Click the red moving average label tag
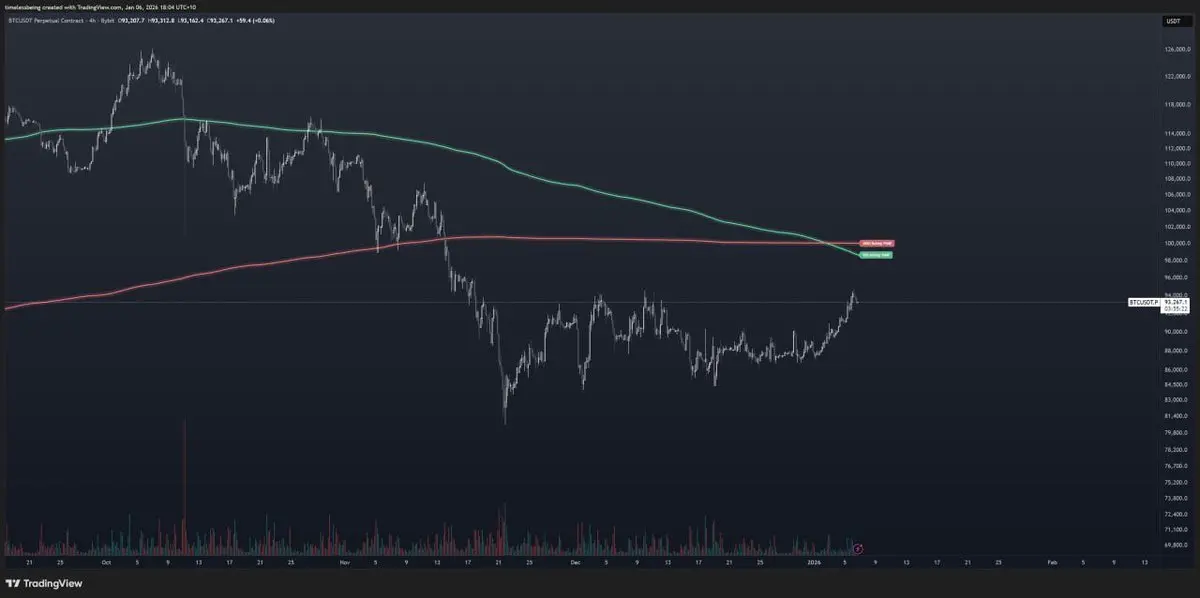 [877, 243]
